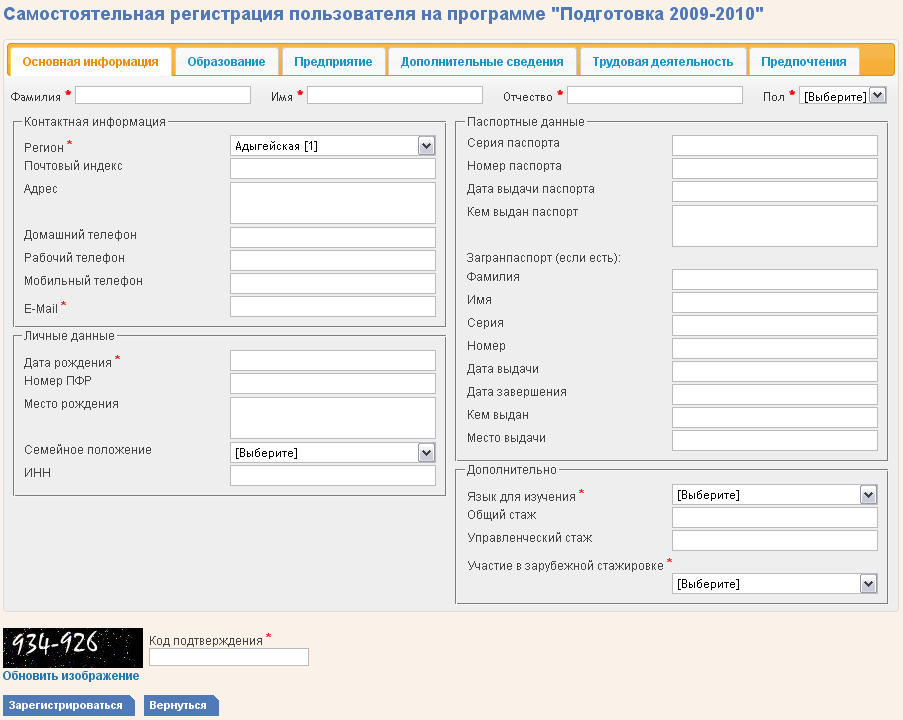Click the Вернуться button

click(x=181, y=705)
